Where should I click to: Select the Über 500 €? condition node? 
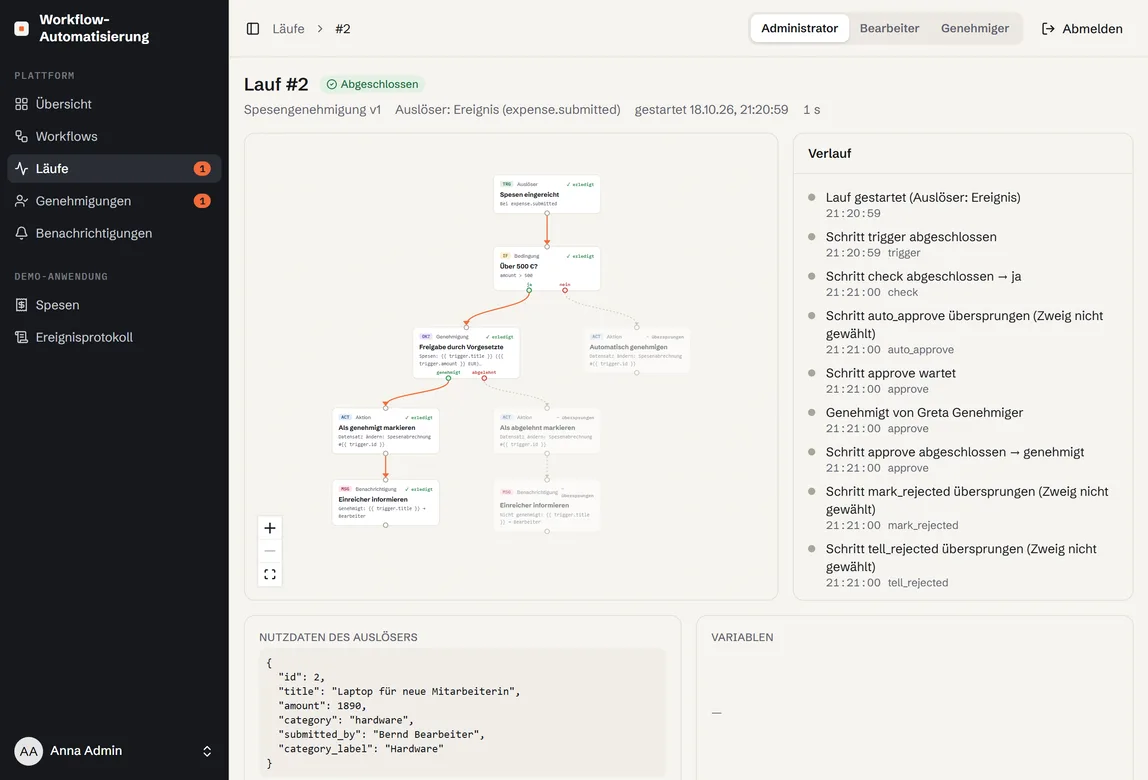[547, 268]
